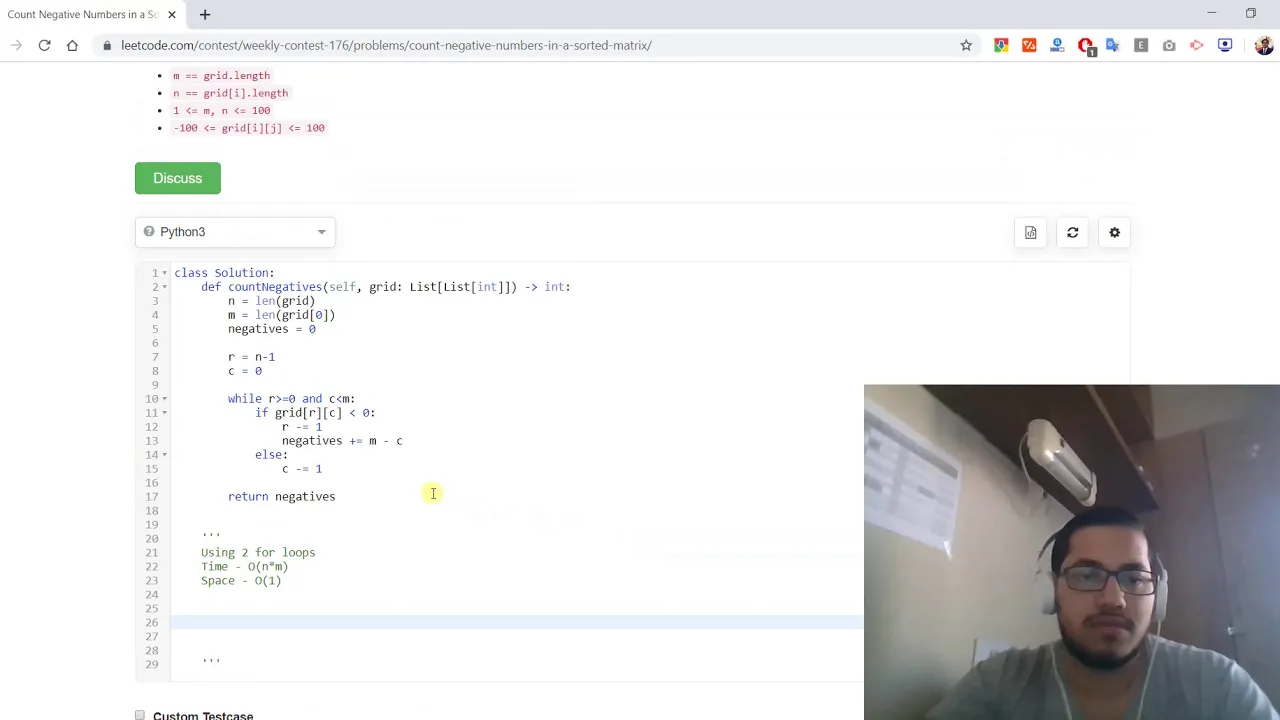Open the orange slash extension icon
The width and height of the screenshot is (1280, 720).
point(1029,45)
